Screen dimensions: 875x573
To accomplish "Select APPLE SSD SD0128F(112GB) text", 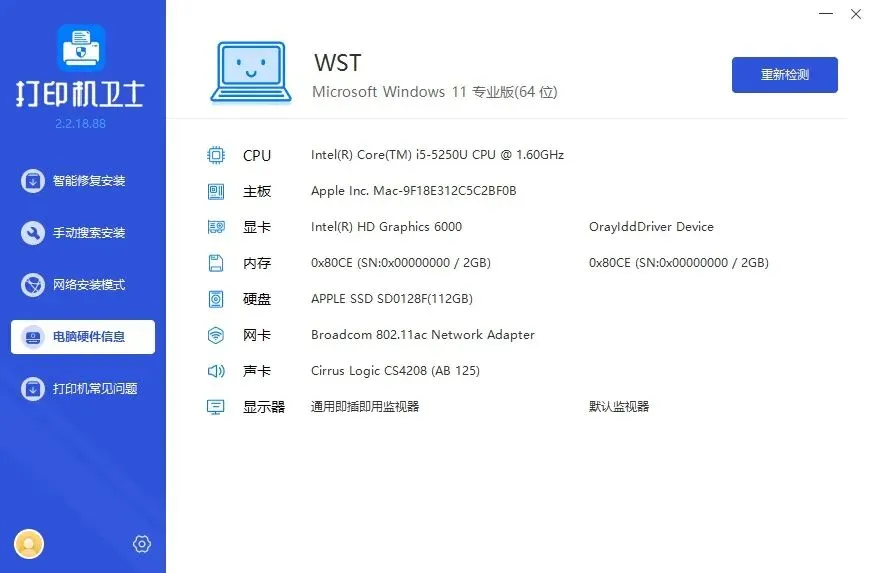I will [x=392, y=298].
